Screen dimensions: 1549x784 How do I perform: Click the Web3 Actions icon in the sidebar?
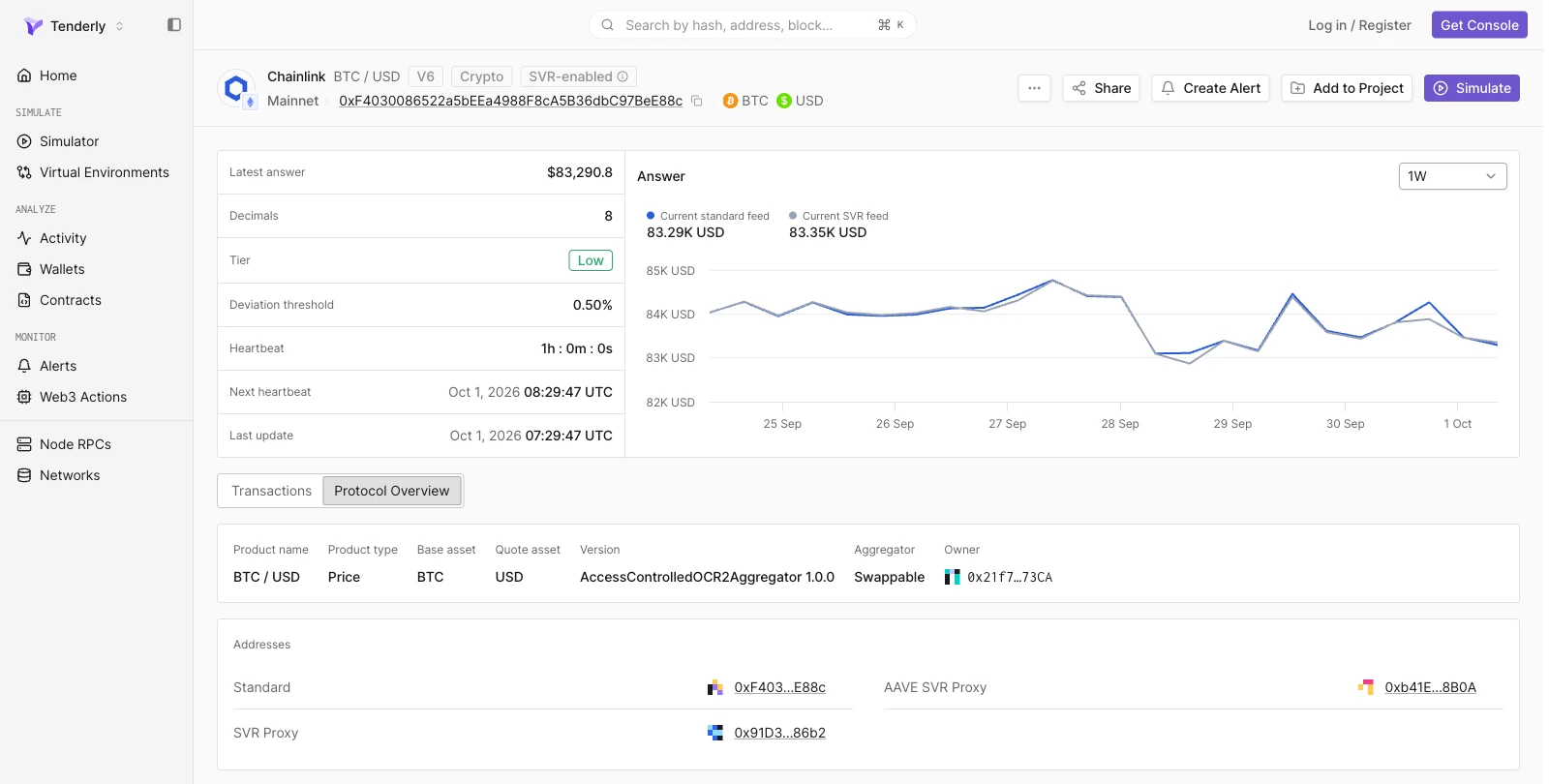click(24, 397)
